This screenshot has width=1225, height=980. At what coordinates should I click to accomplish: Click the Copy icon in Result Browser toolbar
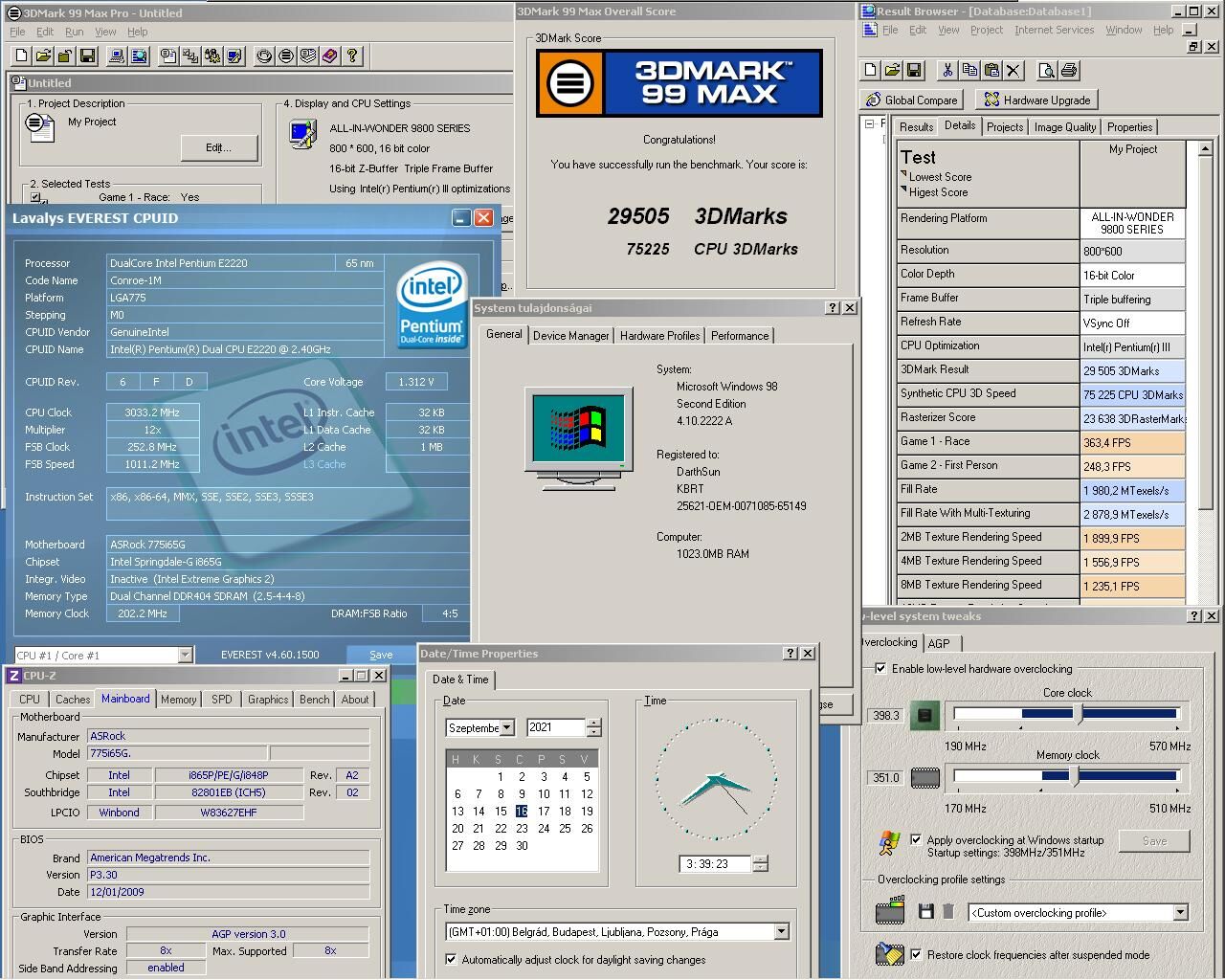(969, 70)
